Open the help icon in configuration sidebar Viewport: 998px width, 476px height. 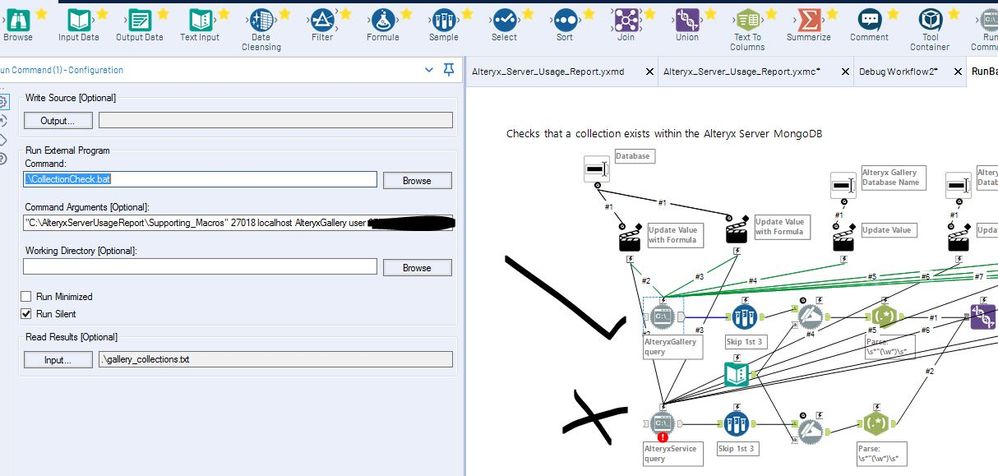pyautogui.click(x=3, y=158)
